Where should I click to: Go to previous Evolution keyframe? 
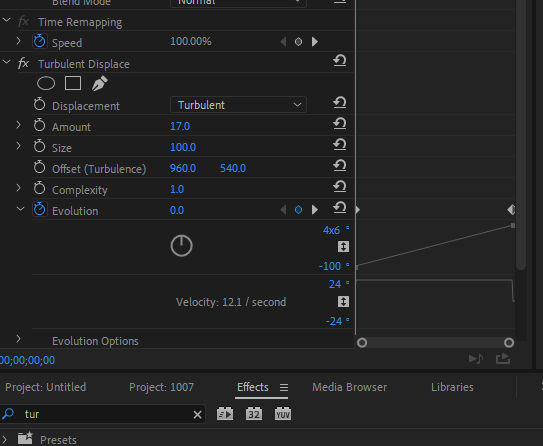pos(283,210)
